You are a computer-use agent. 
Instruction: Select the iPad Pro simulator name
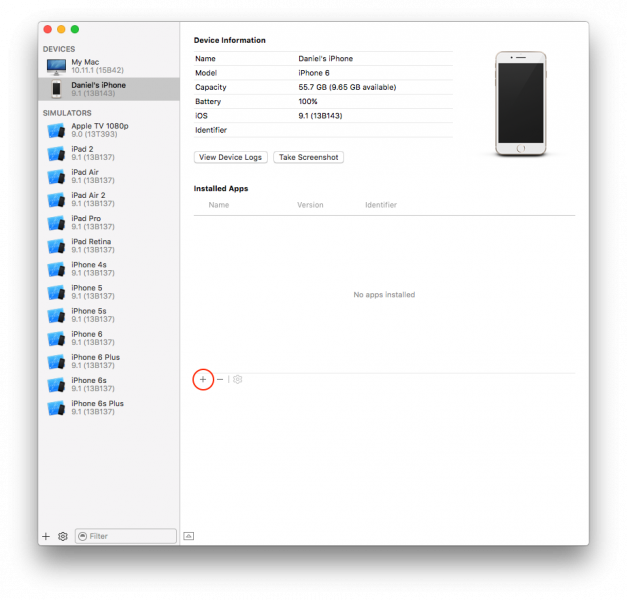[86, 219]
